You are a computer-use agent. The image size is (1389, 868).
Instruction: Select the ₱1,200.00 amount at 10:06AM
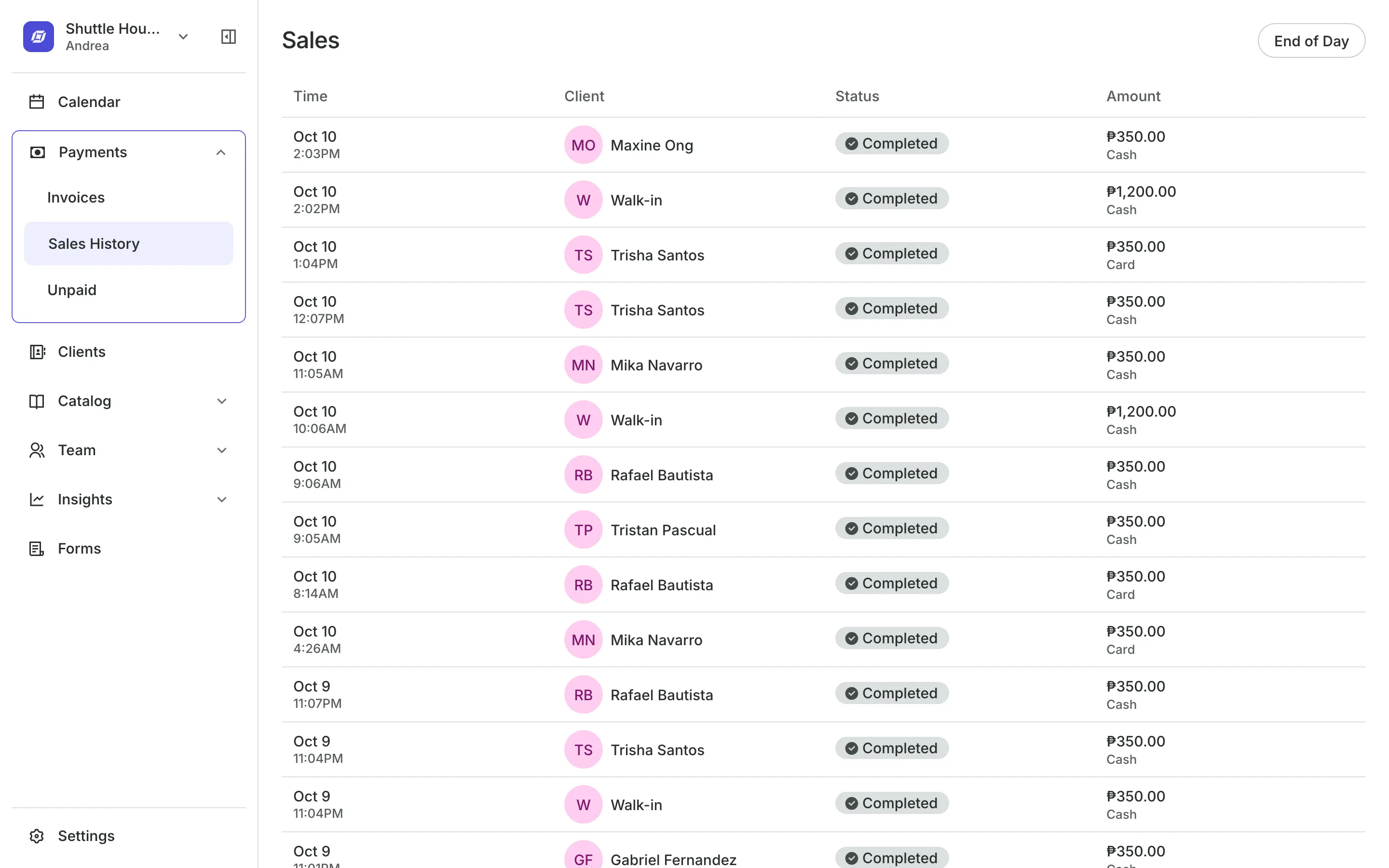(1141, 412)
